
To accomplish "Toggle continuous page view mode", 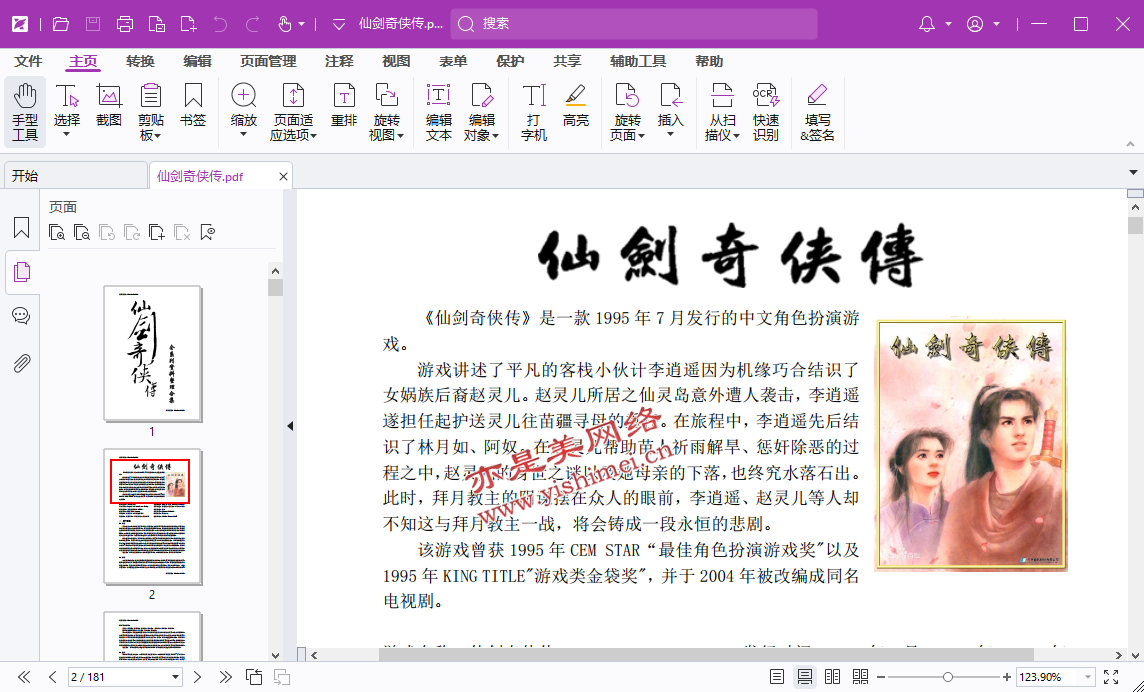I will coord(805,677).
